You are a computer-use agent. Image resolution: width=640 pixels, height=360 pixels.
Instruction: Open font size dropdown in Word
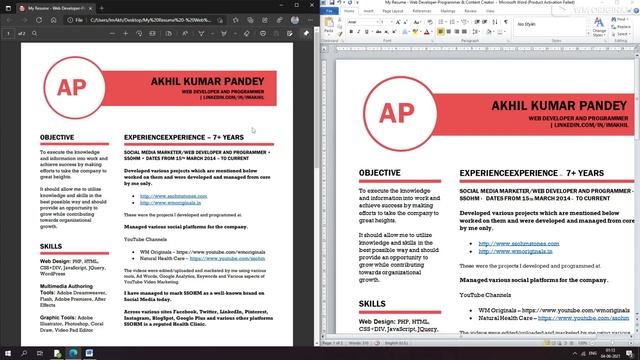point(391,22)
